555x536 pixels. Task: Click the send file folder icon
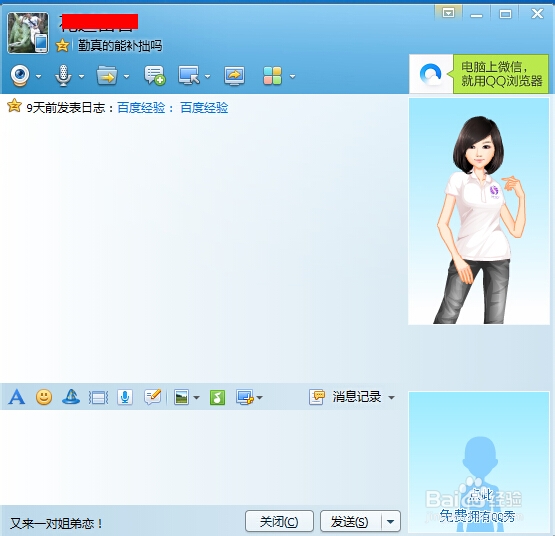point(107,75)
